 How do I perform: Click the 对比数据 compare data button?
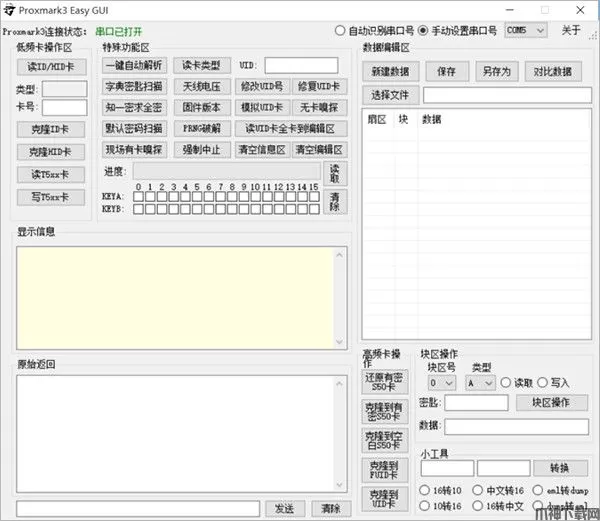tap(553, 71)
